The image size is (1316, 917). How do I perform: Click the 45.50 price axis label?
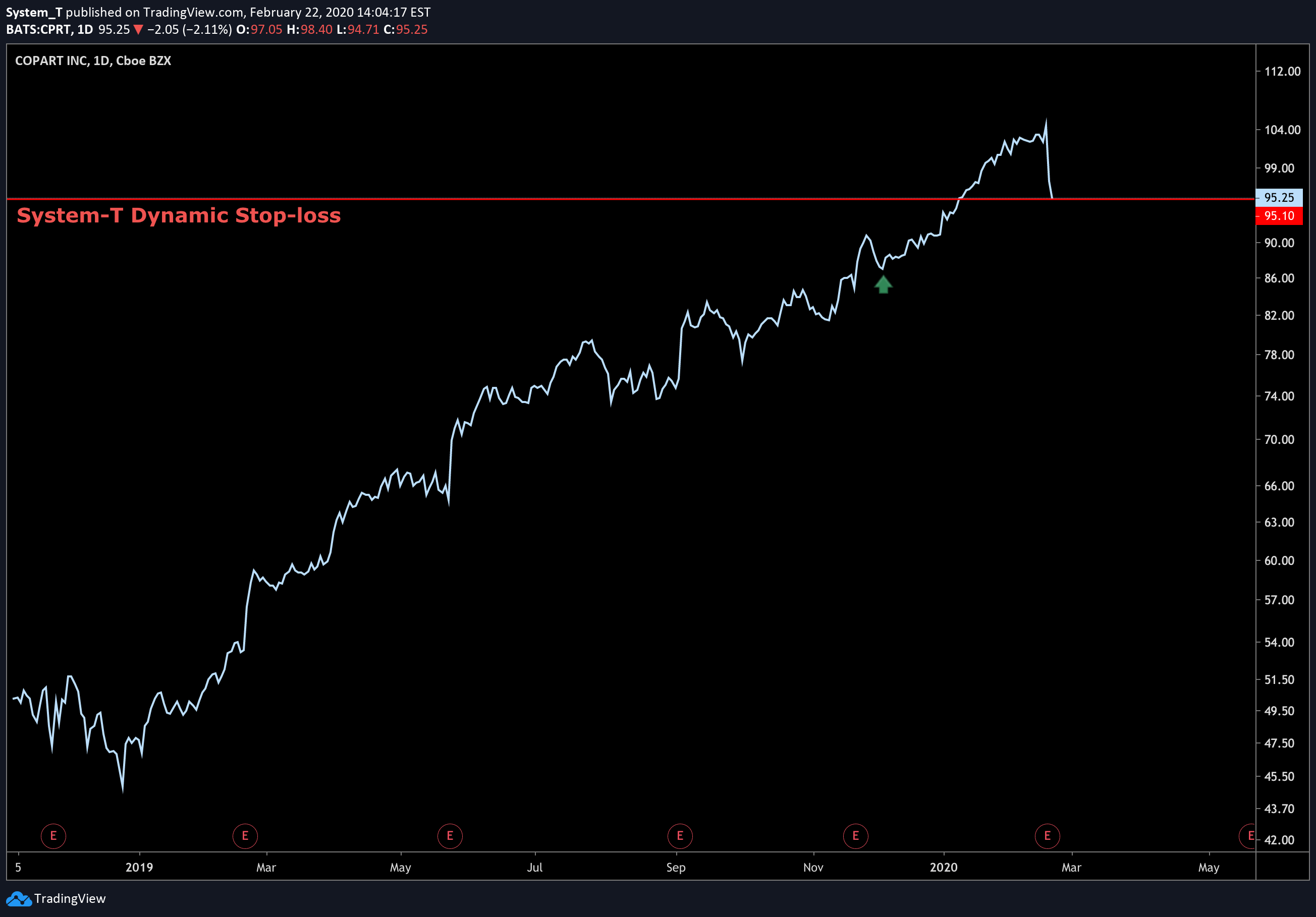[x=1279, y=777]
